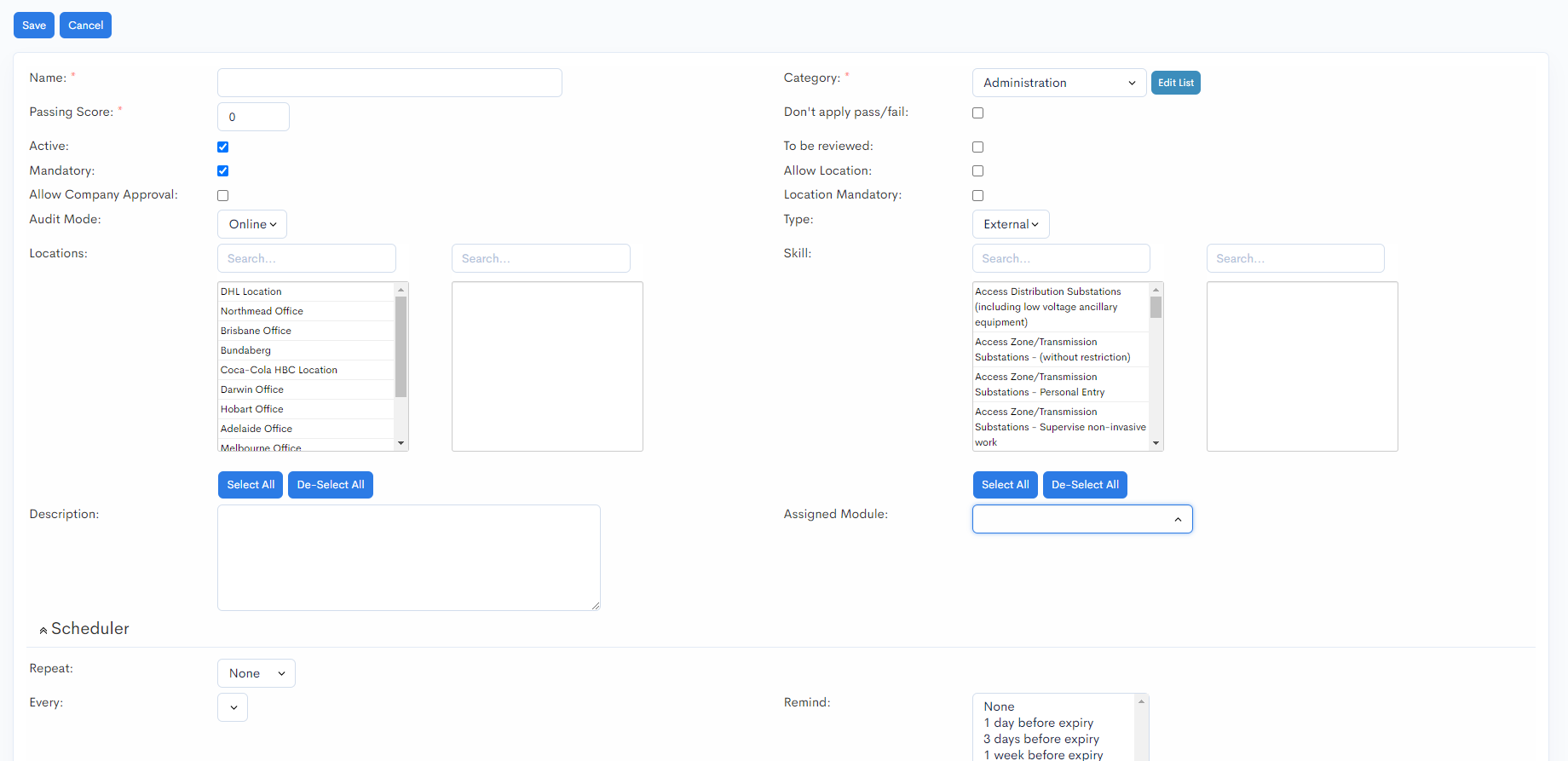Select Bundaberg in locations list
Viewport: 1568px width, 761px height.
306,350
